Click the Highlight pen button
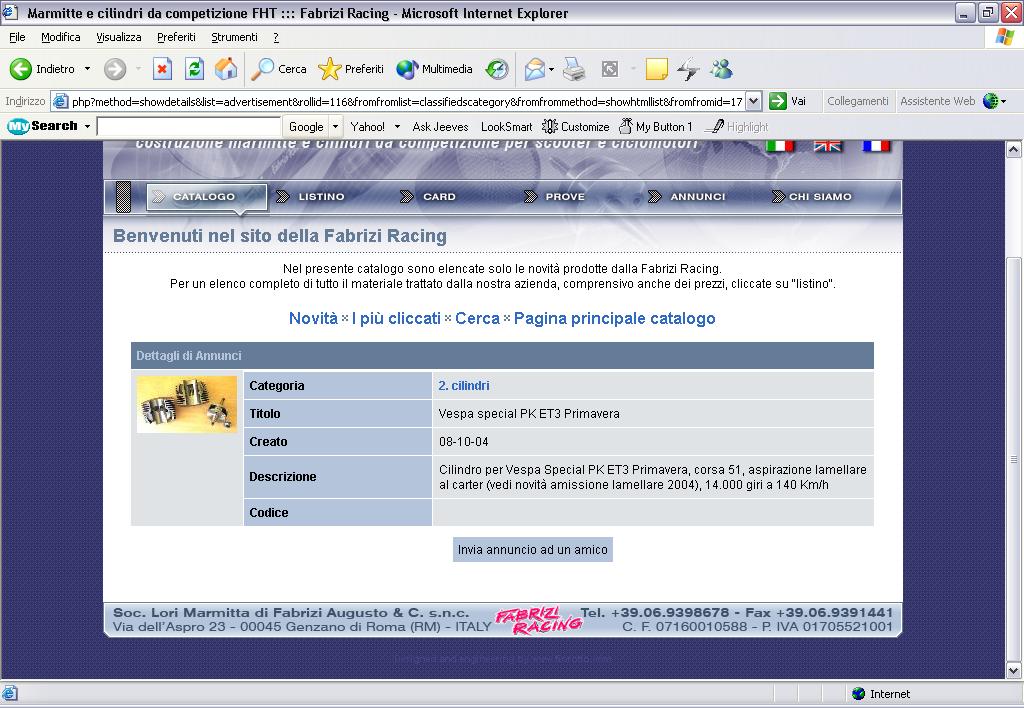This screenshot has width=1024, height=708. tap(737, 127)
